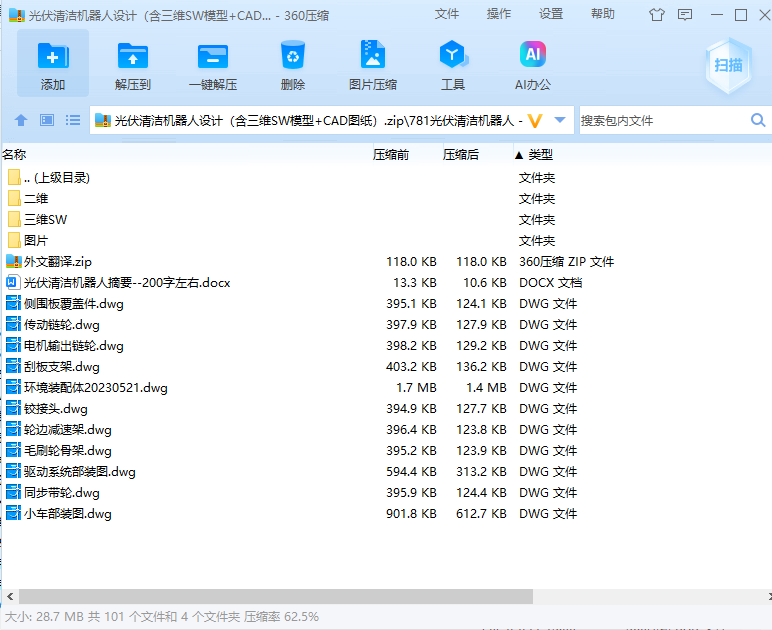
Task: Open the 帮助 menu
Action: pyautogui.click(x=603, y=14)
